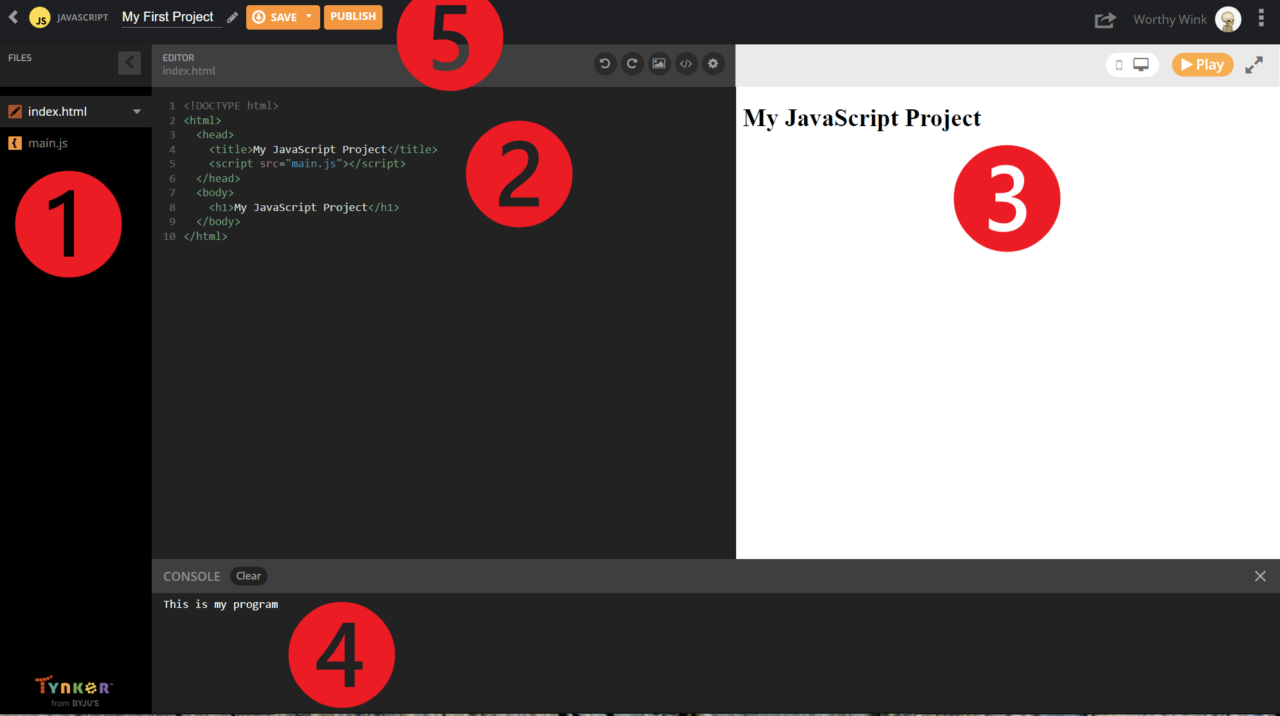Open the three-dot more options menu
Viewport: 1280px width, 716px height.
tap(1261, 19)
